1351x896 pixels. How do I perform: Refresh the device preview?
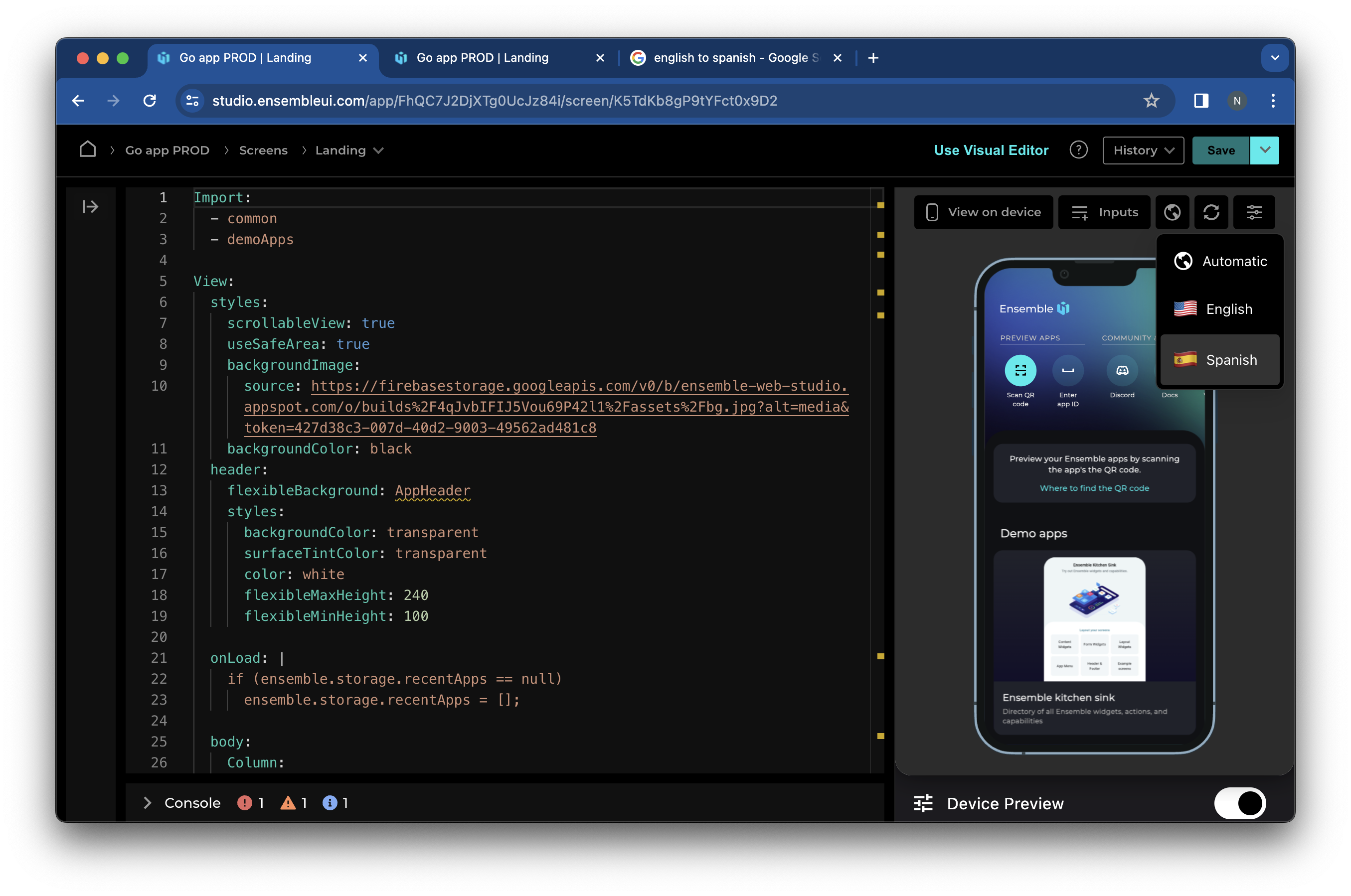point(1211,213)
